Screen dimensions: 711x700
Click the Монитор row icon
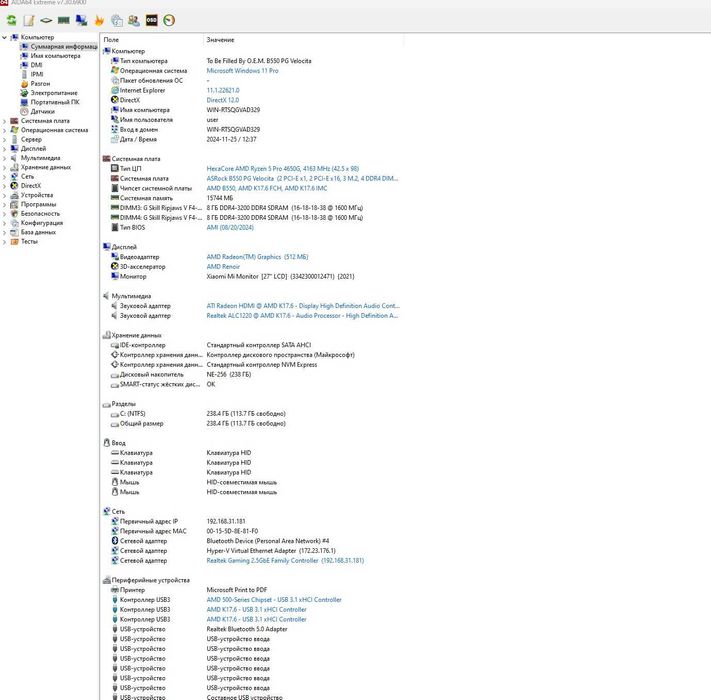[115, 276]
